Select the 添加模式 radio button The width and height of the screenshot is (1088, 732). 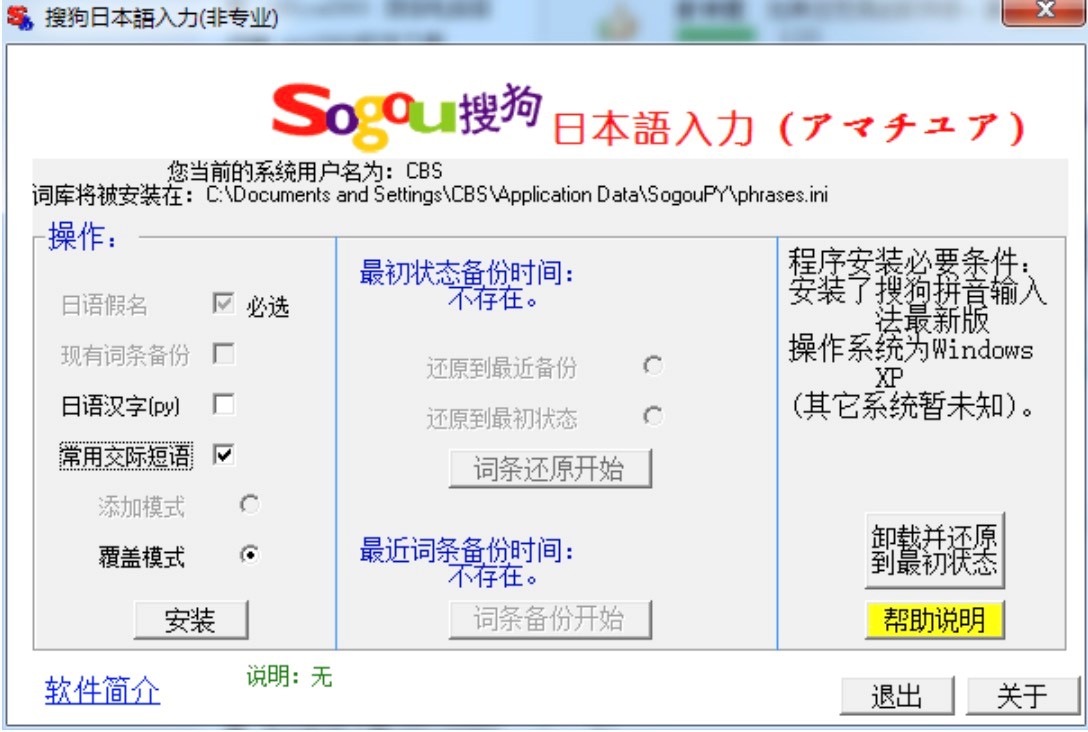tap(250, 506)
